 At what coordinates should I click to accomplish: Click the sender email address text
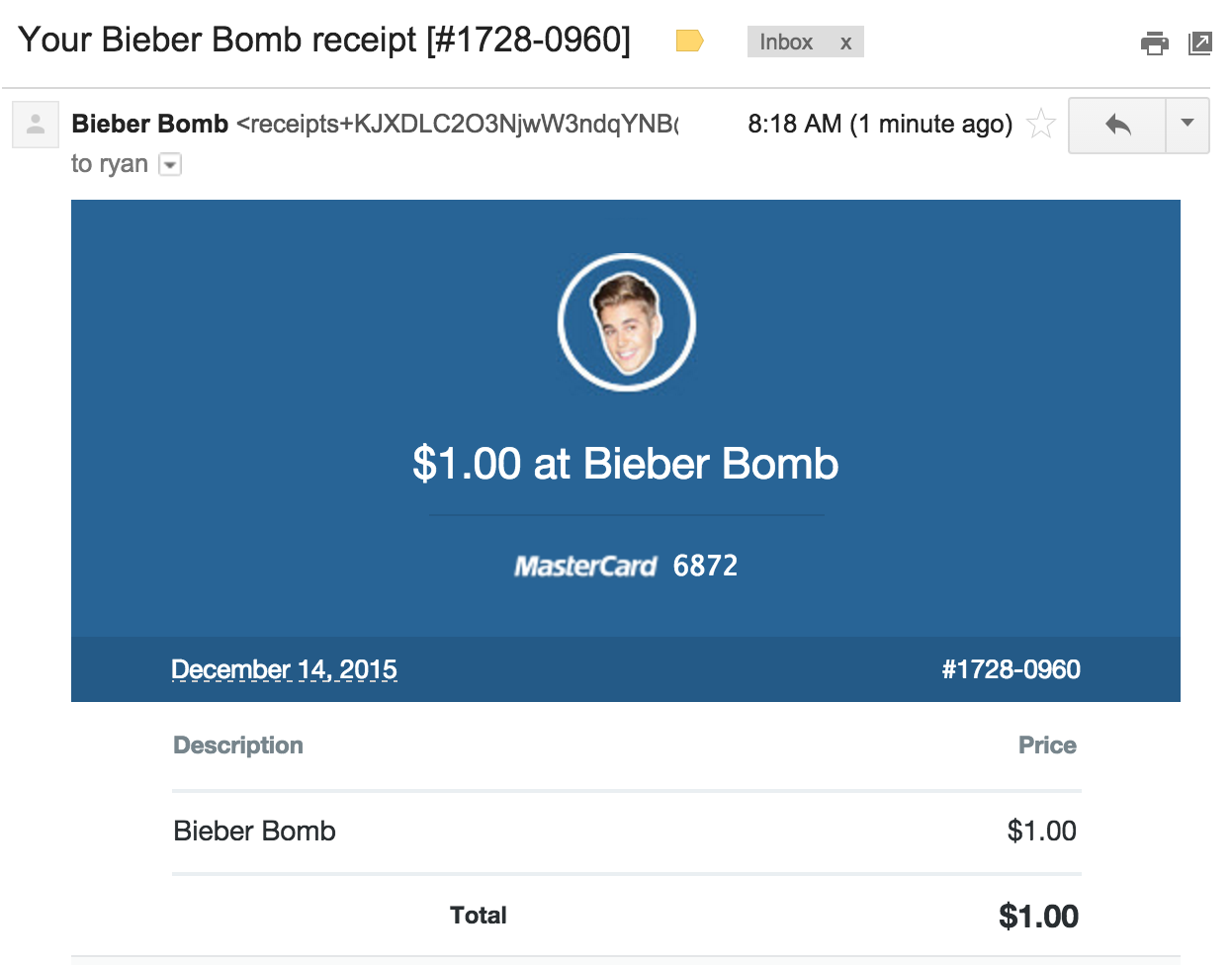click(x=458, y=124)
